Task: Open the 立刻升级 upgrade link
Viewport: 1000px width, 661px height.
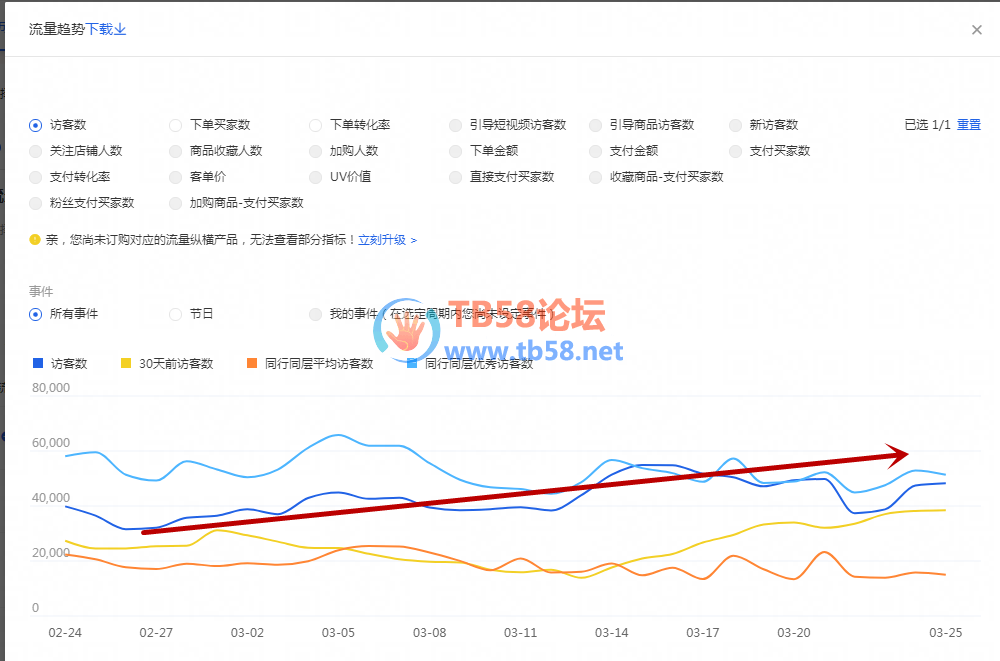Action: 387,240
